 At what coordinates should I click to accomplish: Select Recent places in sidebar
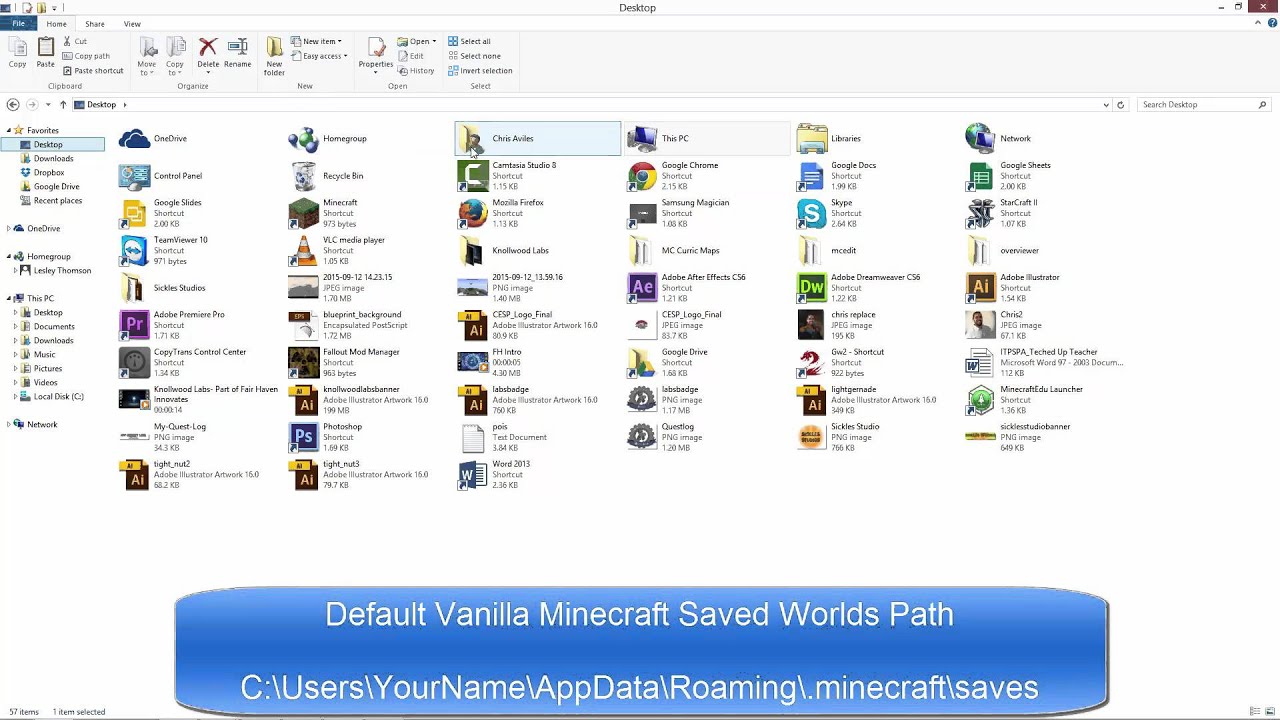(x=58, y=201)
